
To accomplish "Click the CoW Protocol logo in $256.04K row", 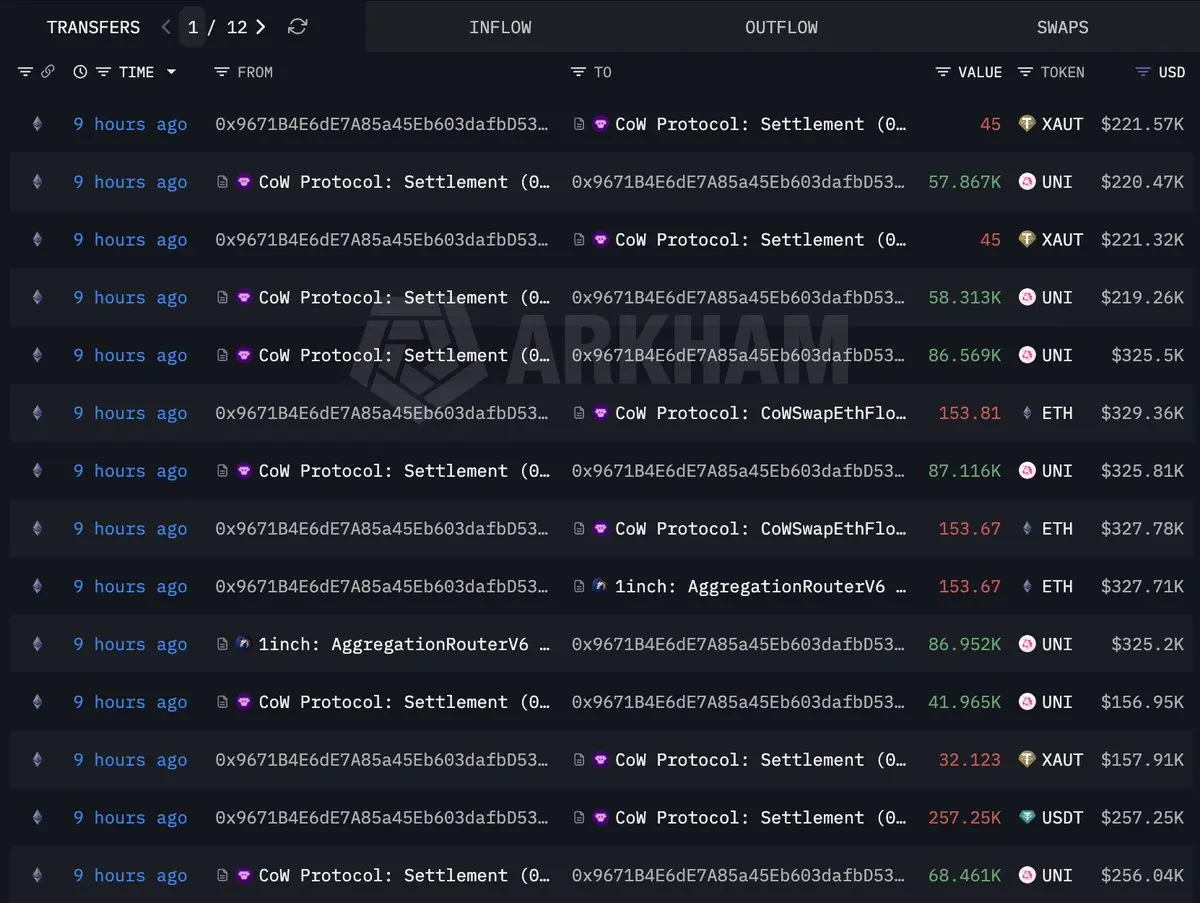I will pos(244,876).
